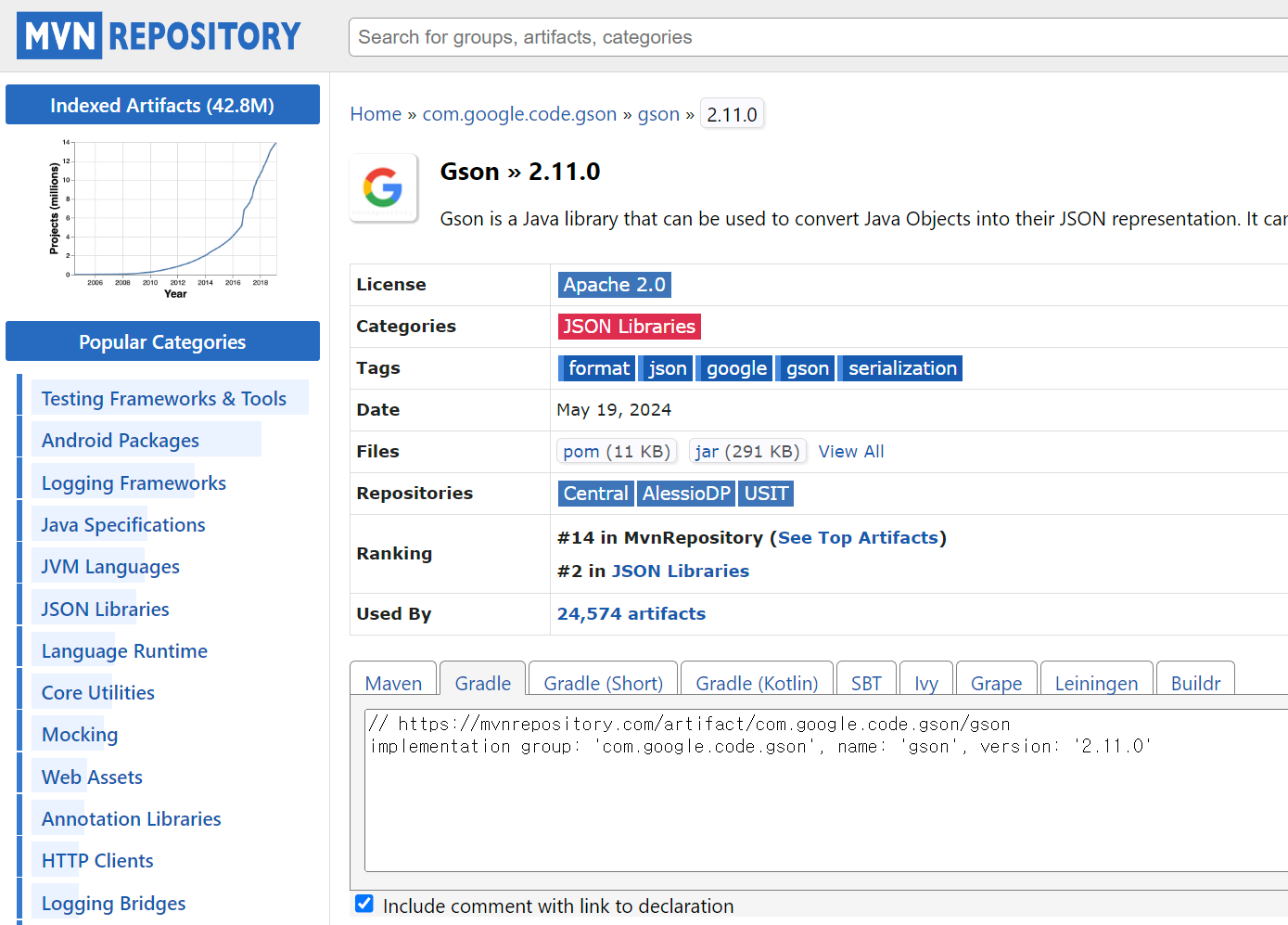This screenshot has width=1288, height=925.
Task: Click the gson tag
Action: [x=806, y=368]
